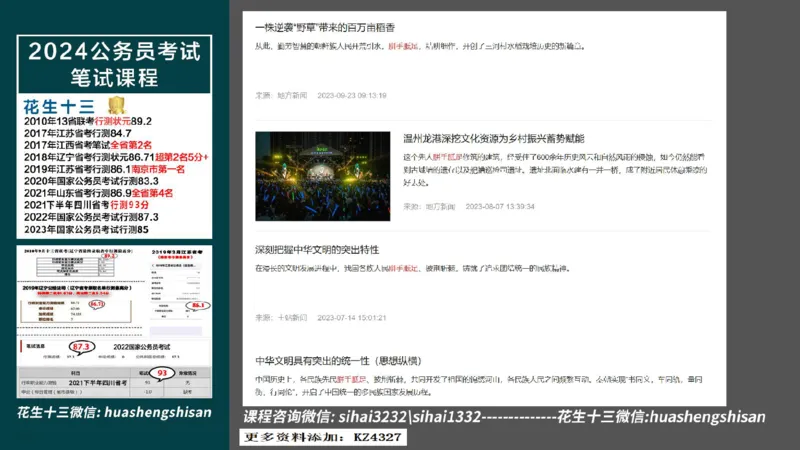
Task: Click the row 2021年山东省考行测86.9全省第4名
Action: pyautogui.click(x=98, y=193)
